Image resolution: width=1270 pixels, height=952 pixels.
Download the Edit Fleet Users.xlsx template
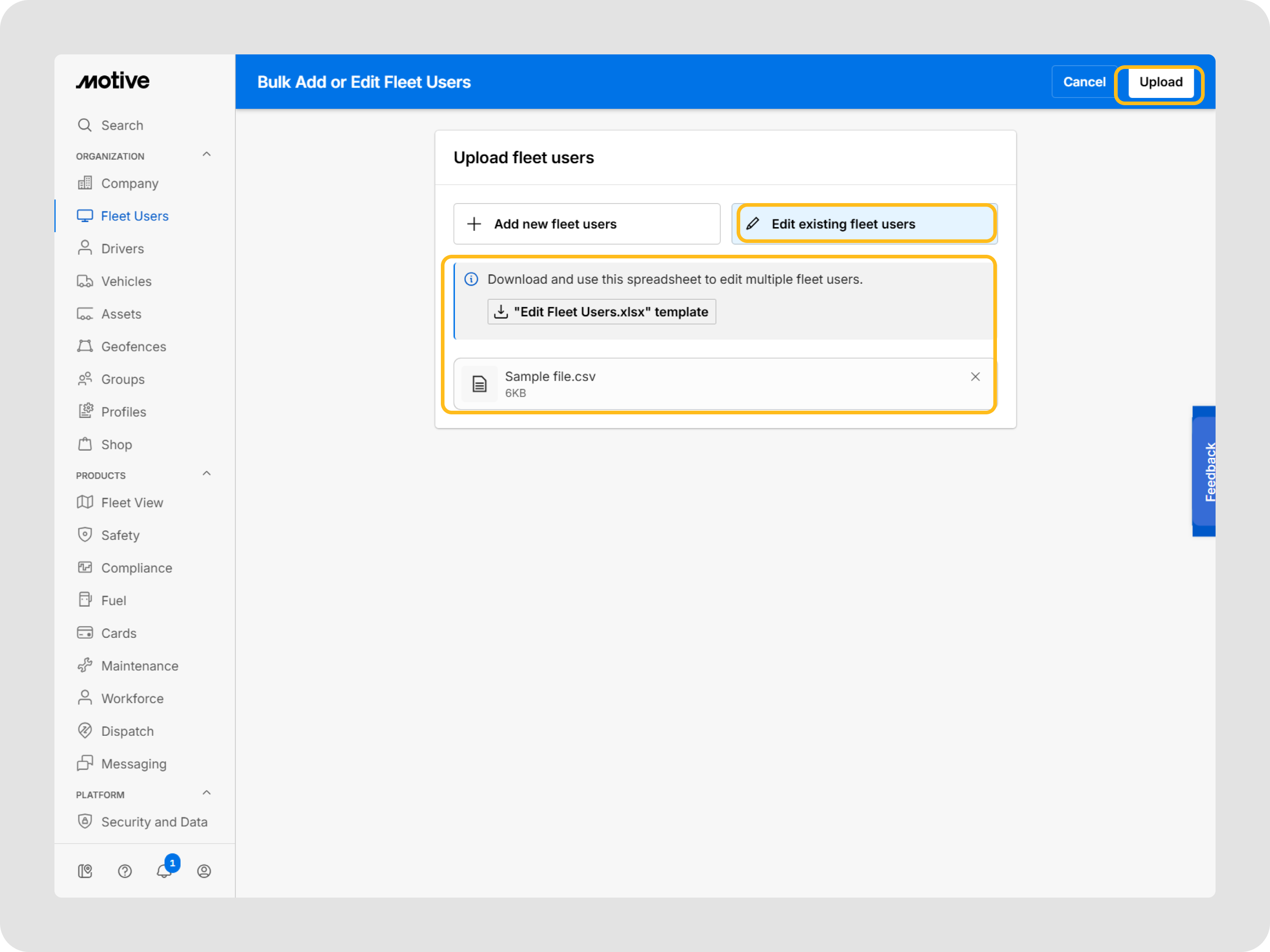coord(601,311)
